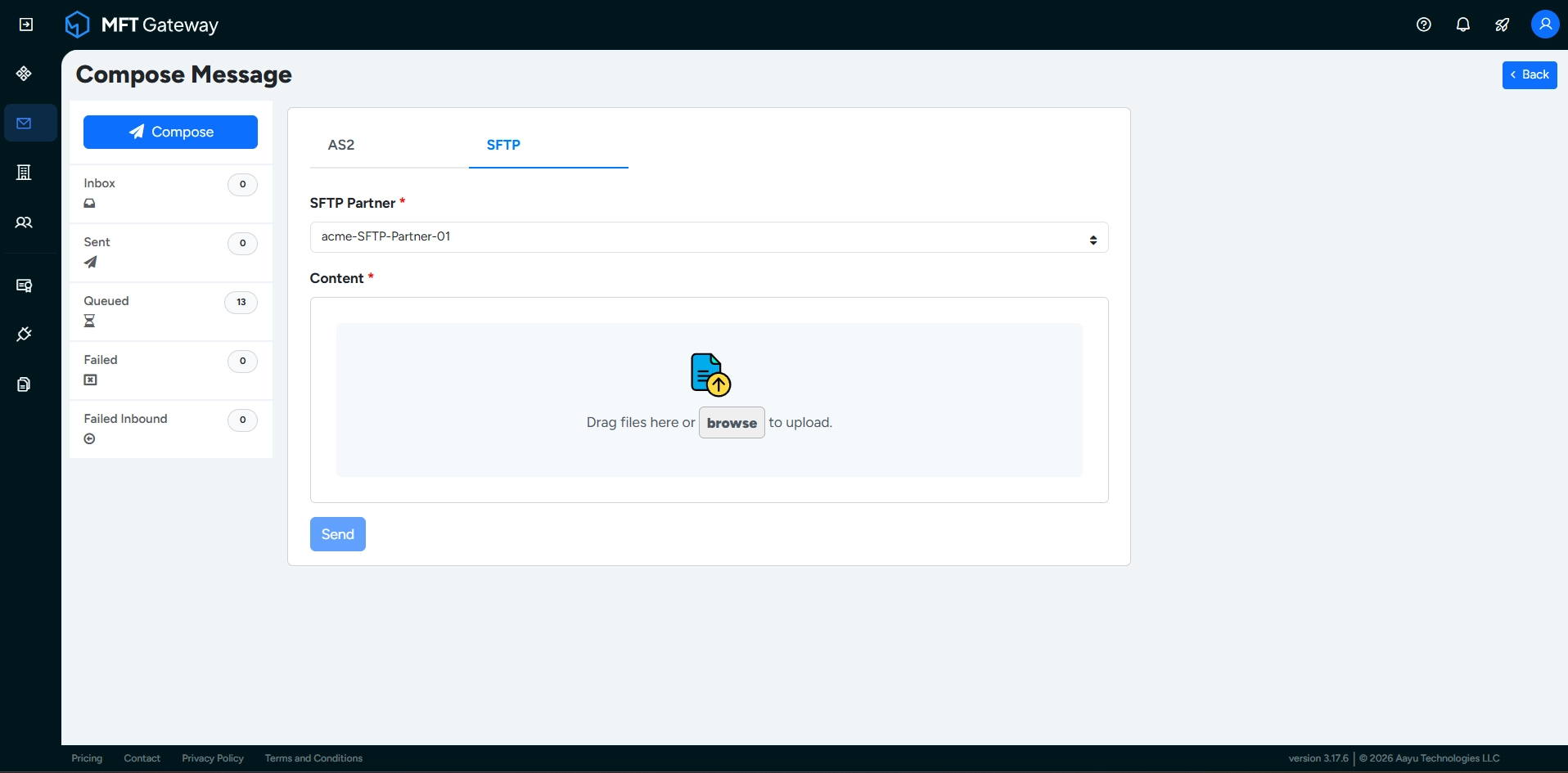Open the stacked-documents icon in the sidebar
This screenshot has width=1568, height=773.
click(x=24, y=384)
